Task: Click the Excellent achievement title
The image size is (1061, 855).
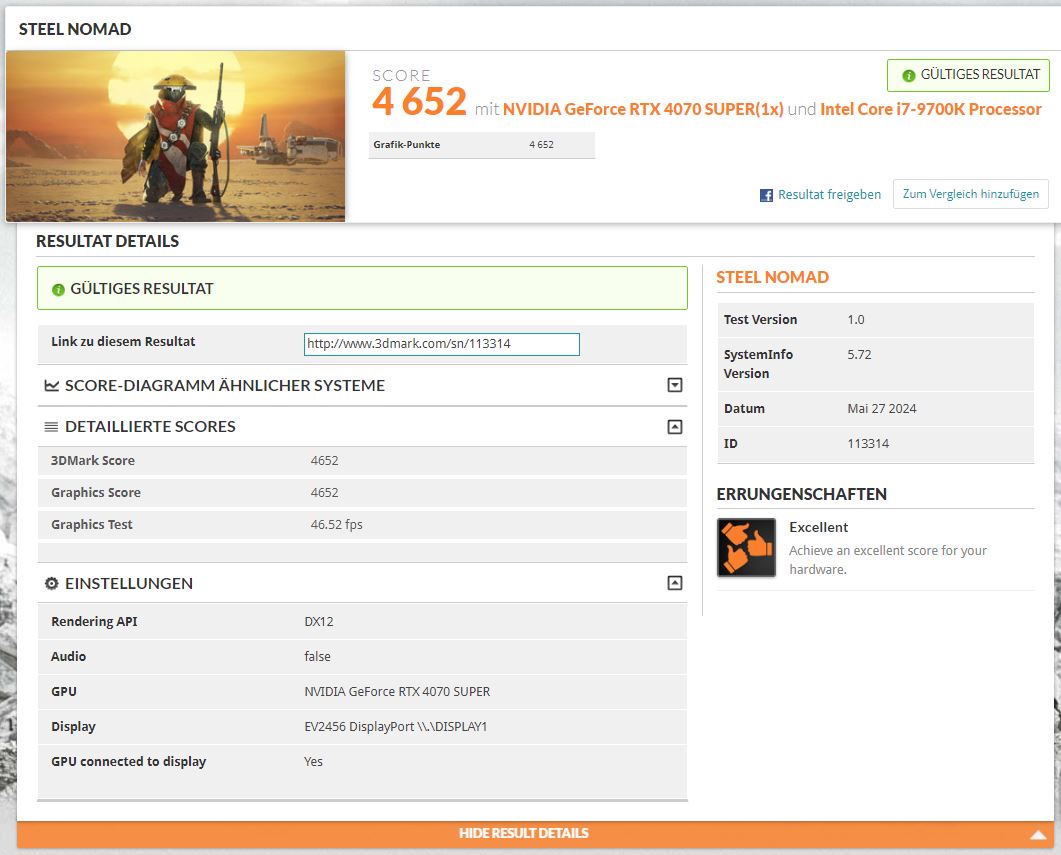Action: pyautogui.click(x=818, y=527)
